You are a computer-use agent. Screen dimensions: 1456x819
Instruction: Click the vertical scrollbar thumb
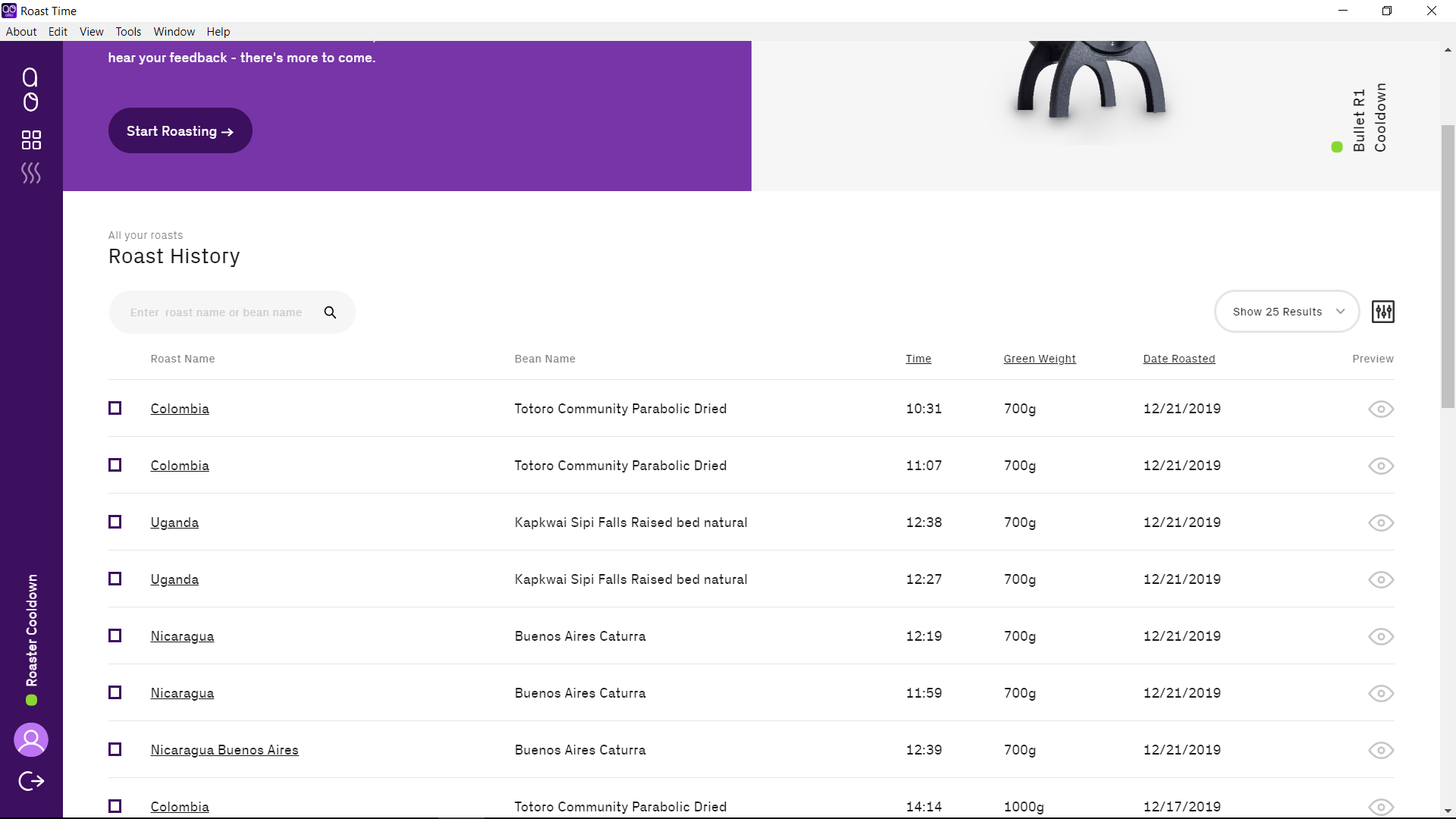[1448, 265]
